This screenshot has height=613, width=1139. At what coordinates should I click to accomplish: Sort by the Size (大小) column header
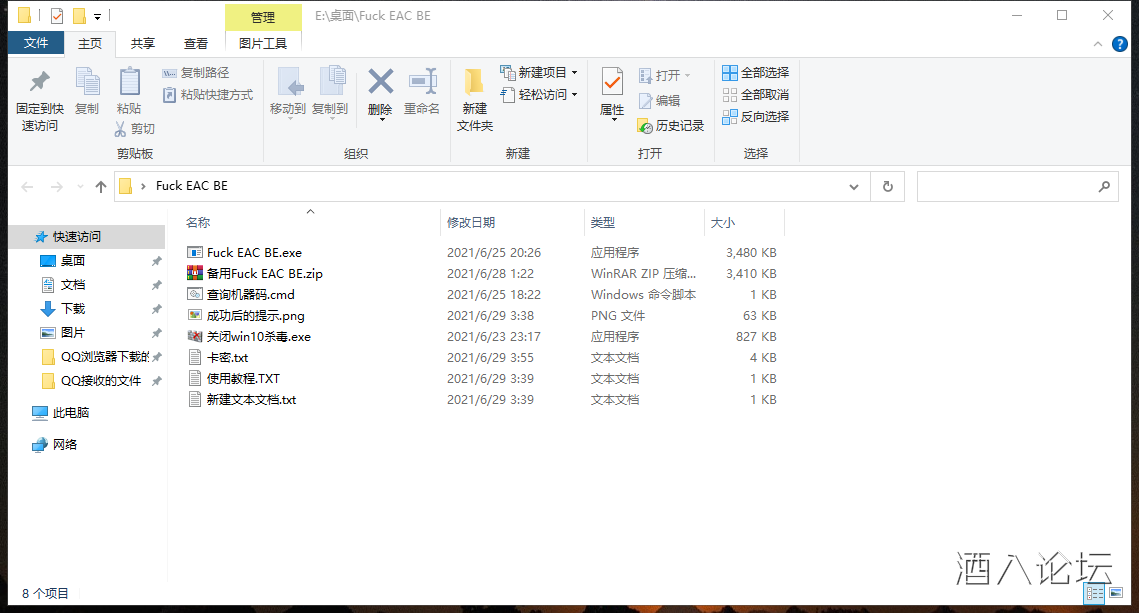click(x=723, y=222)
